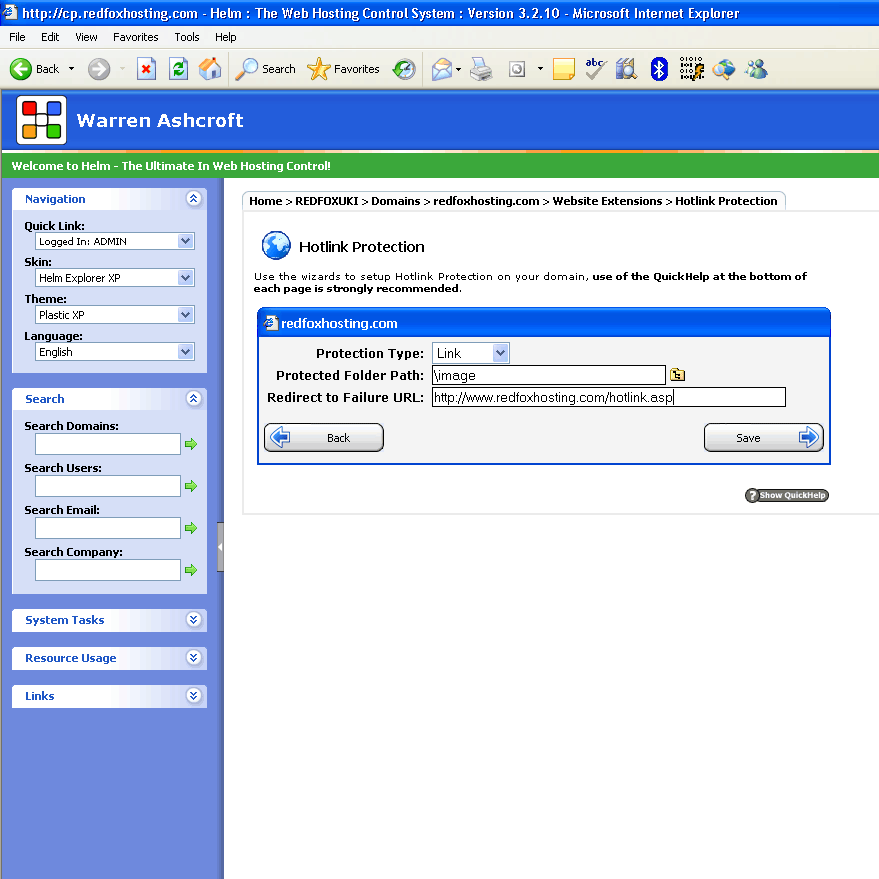Viewport: 879px width, 879px height.
Task: Click the Mail envelope icon
Action: (442, 70)
